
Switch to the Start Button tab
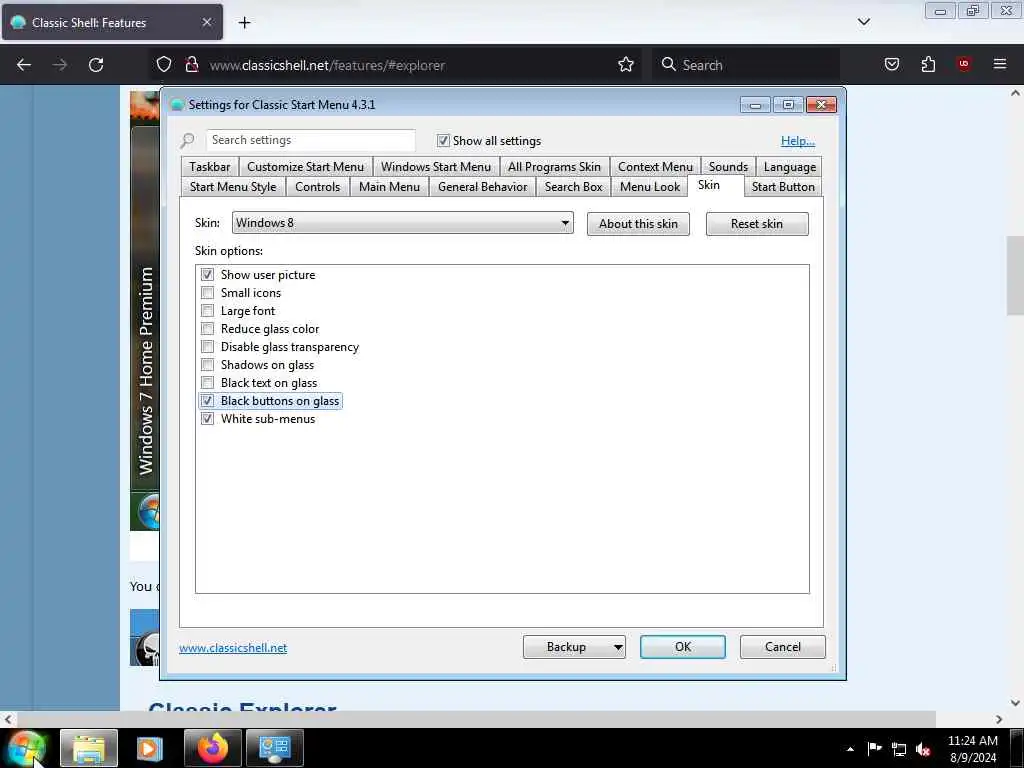[783, 187]
